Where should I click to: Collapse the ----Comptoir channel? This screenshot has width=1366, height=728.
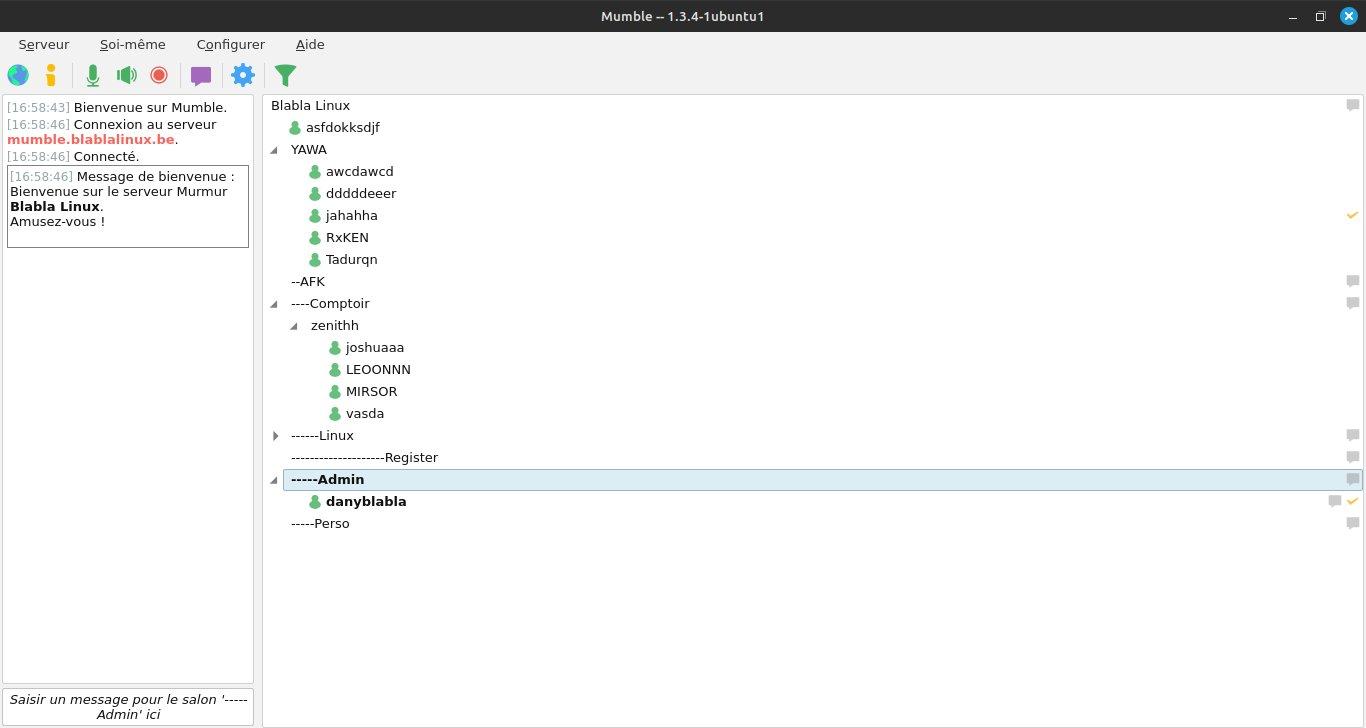click(275, 304)
